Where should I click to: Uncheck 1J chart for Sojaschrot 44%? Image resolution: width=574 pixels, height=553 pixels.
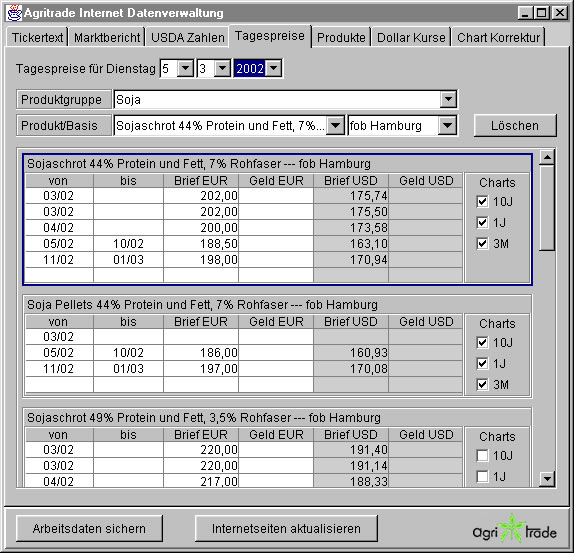(482, 223)
